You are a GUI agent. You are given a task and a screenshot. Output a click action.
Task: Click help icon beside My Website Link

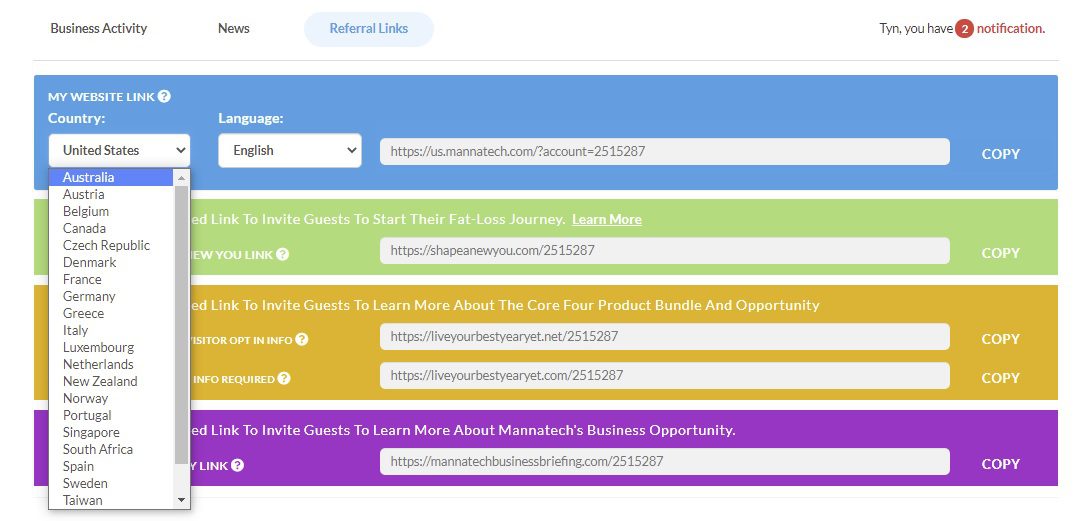[x=164, y=96]
